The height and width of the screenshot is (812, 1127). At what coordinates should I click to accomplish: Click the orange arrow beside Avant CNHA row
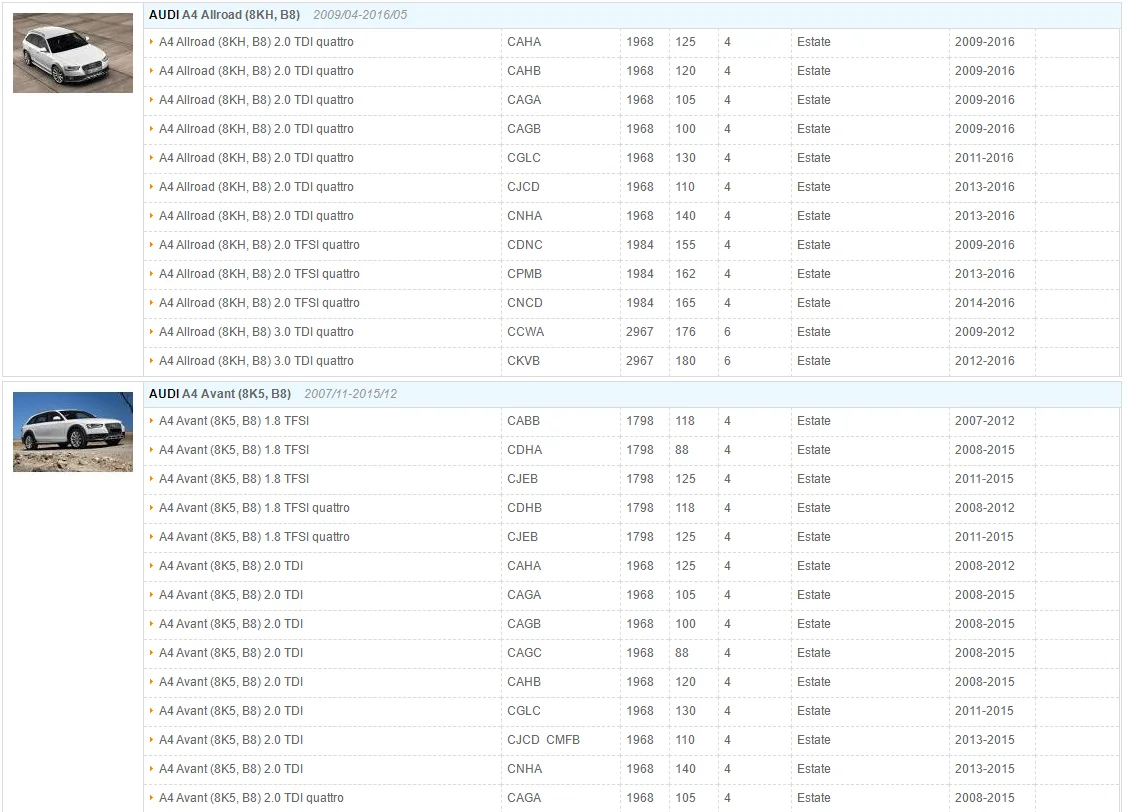click(152, 768)
